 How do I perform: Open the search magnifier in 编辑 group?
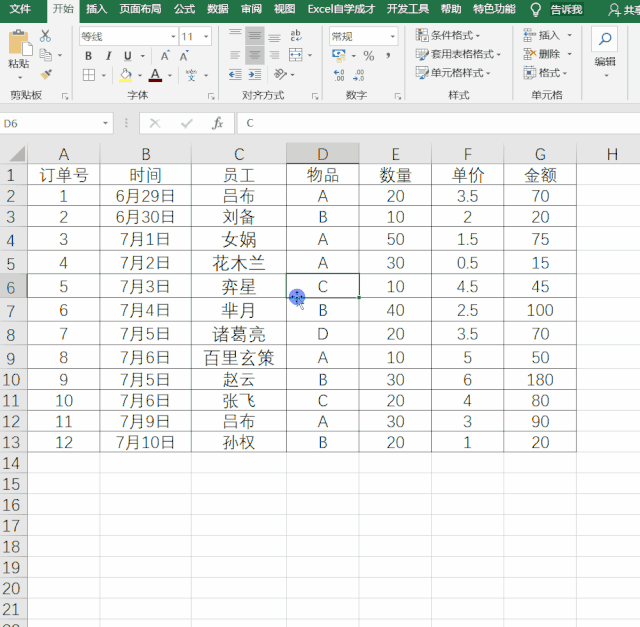[604, 40]
